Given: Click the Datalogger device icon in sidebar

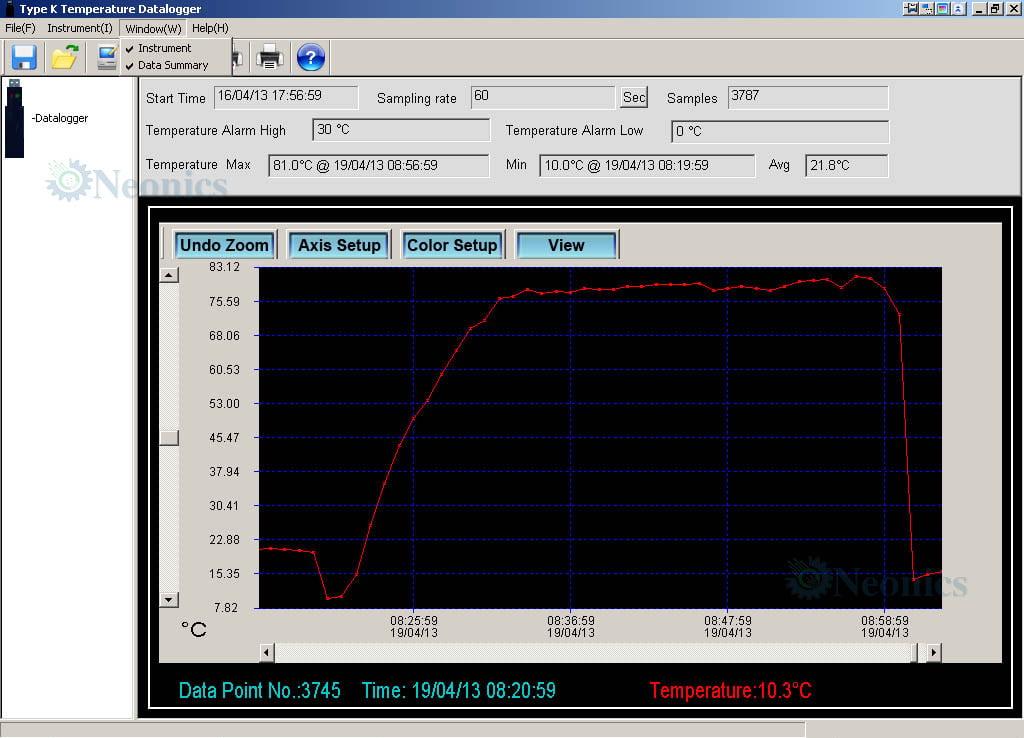Looking at the screenshot, I should pyautogui.click(x=14, y=118).
